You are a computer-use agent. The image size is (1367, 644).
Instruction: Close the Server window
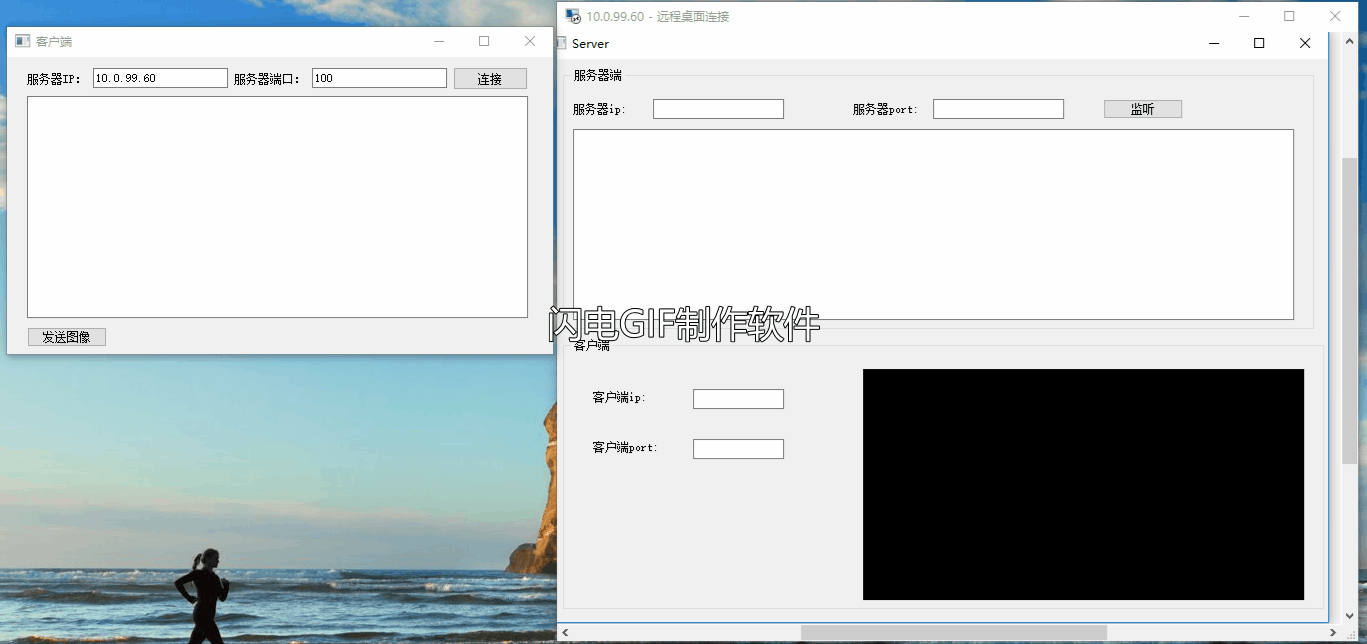click(1305, 43)
